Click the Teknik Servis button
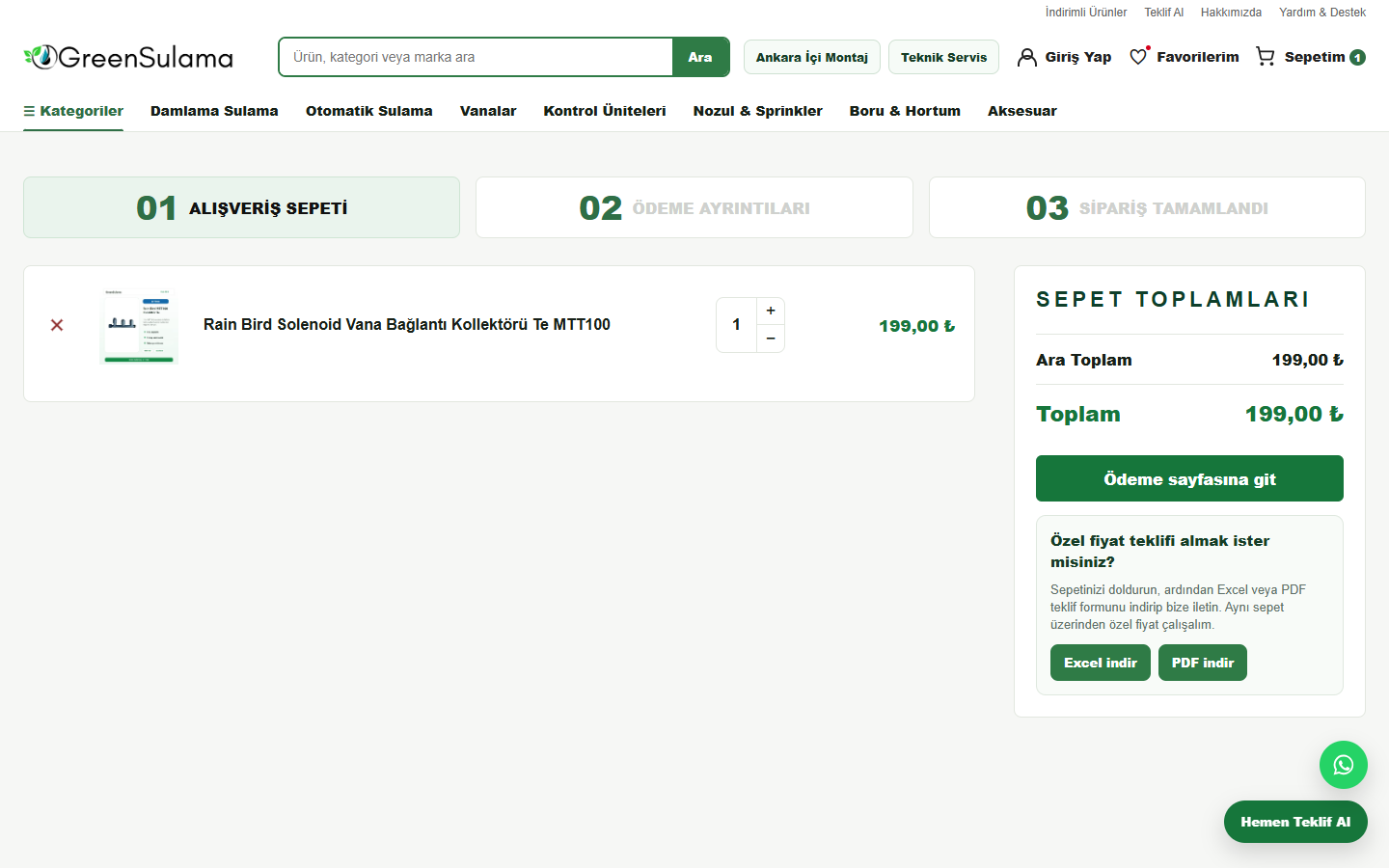Viewport: 1389px width, 868px height. click(x=943, y=57)
